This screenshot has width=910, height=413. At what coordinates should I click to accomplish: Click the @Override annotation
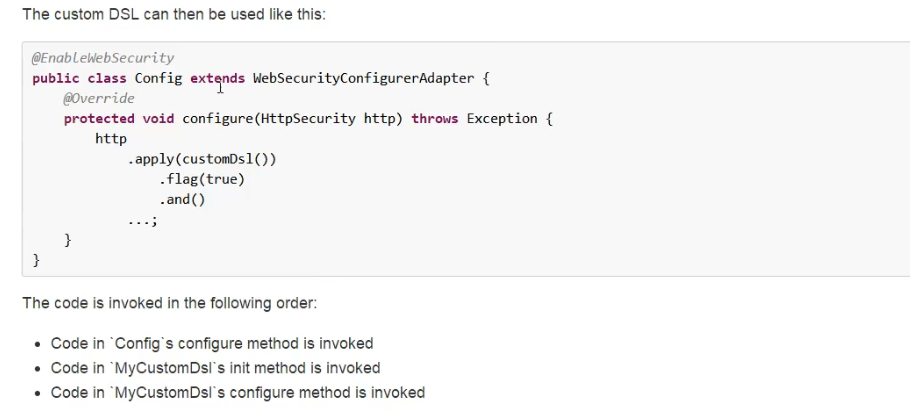tap(99, 98)
